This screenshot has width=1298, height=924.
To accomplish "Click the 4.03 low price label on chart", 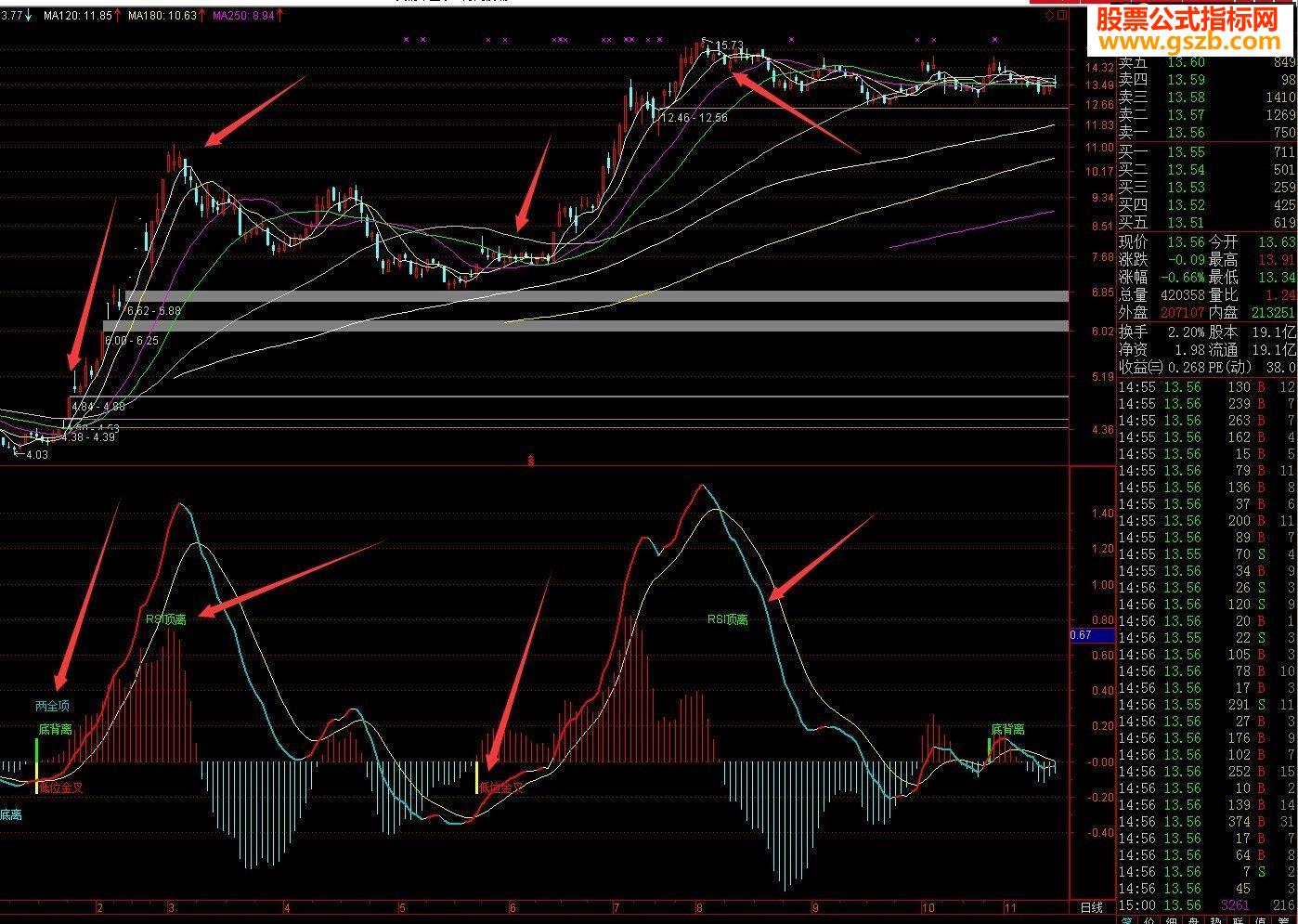I will click(x=37, y=455).
